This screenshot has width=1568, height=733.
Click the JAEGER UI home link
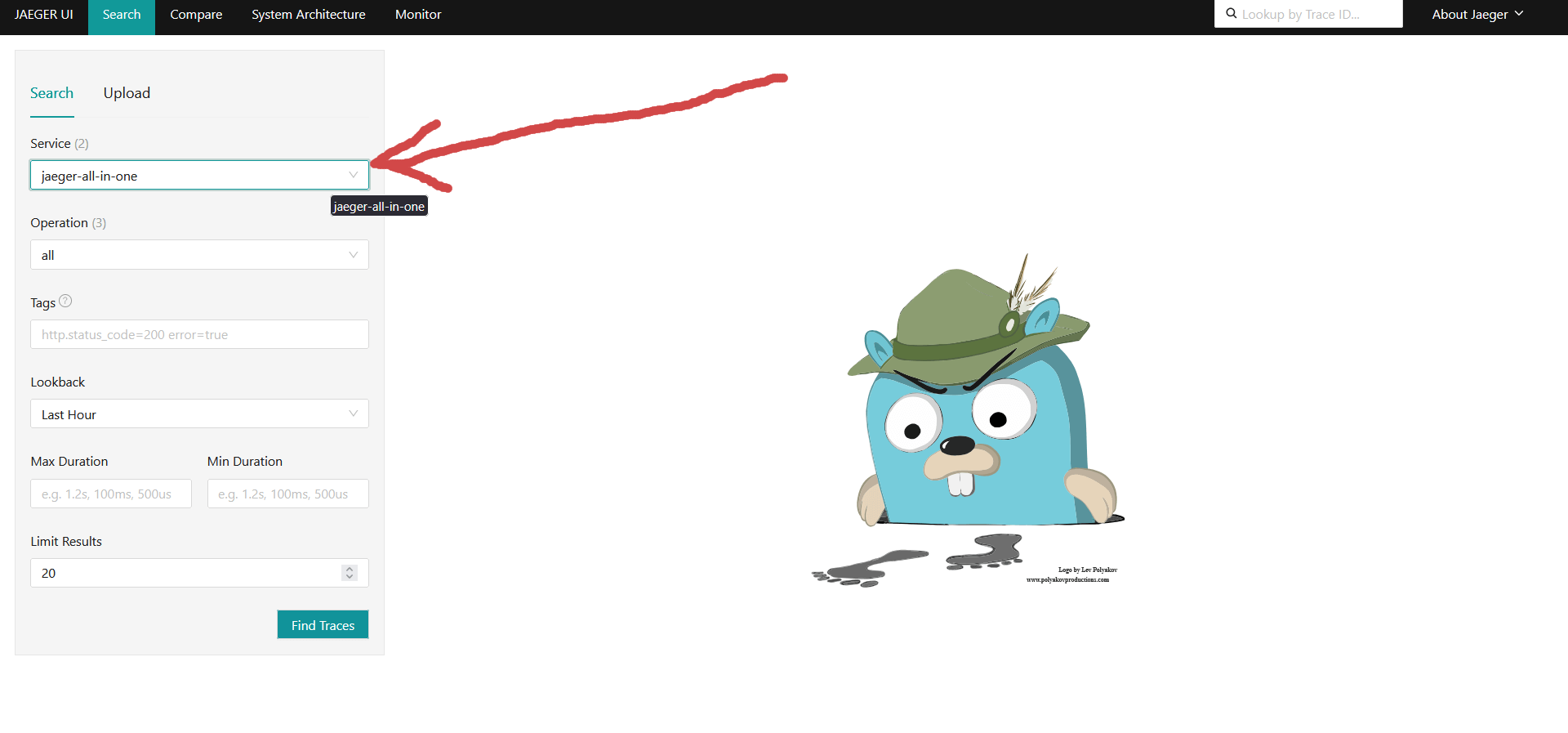tap(44, 15)
